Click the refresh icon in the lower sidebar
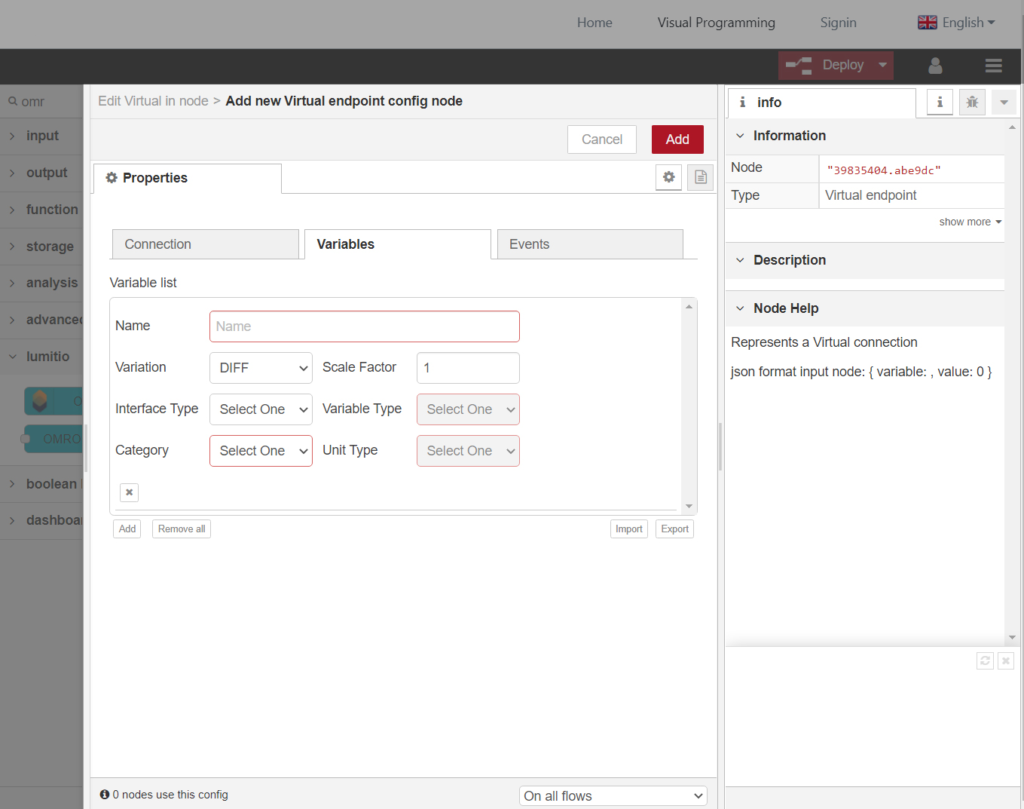 [x=985, y=661]
